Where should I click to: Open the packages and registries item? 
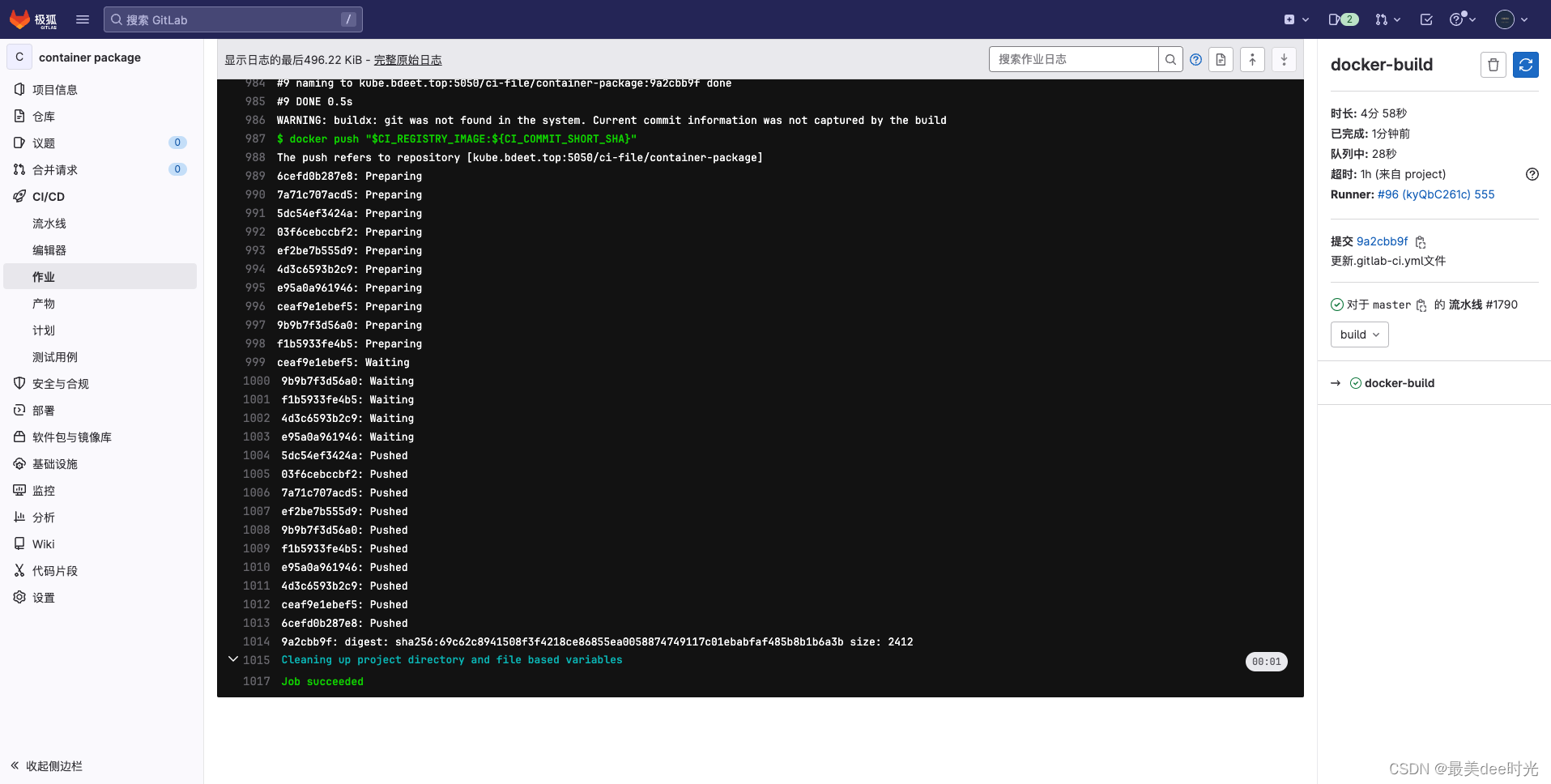(x=100, y=437)
